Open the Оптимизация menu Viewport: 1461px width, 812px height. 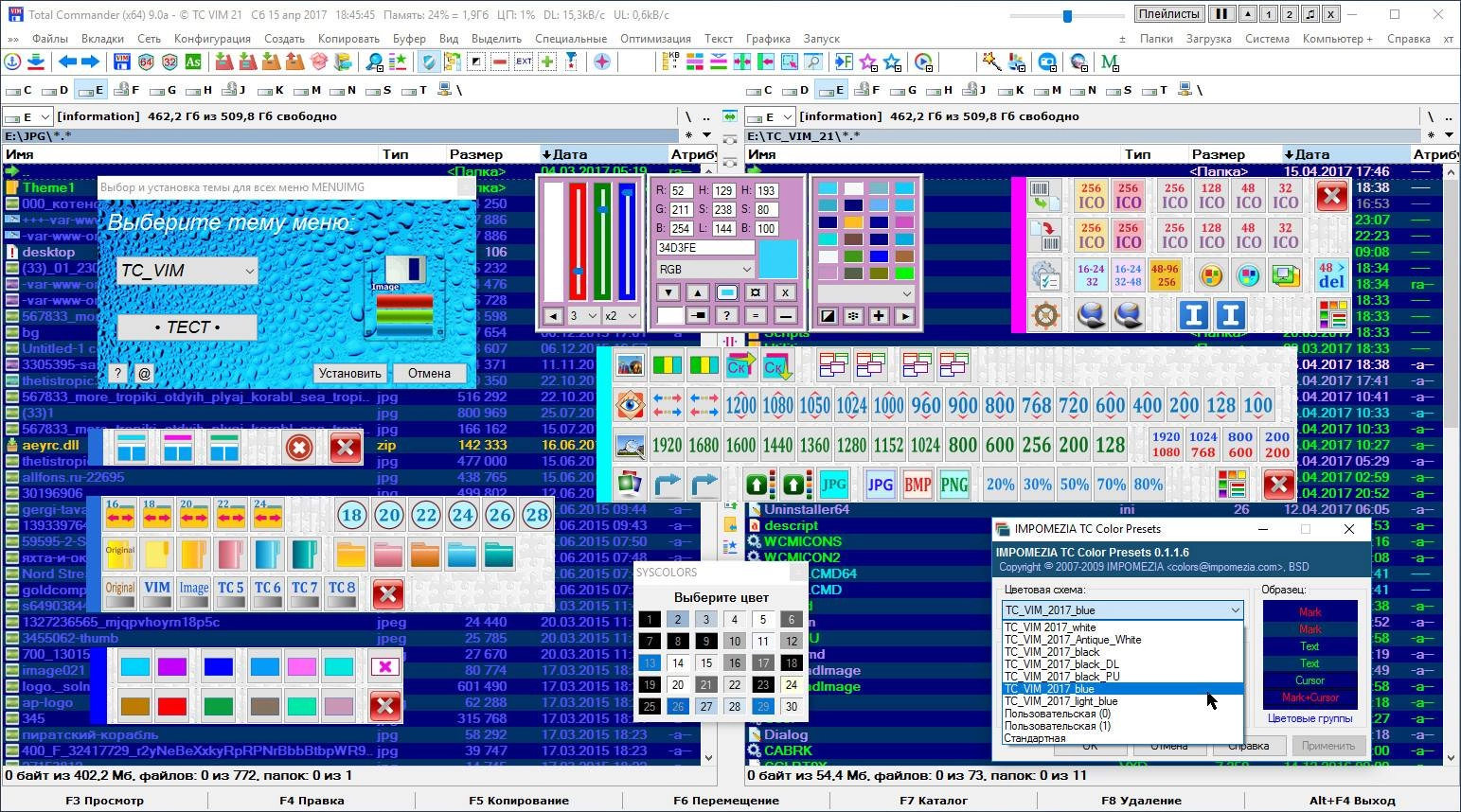tap(655, 39)
